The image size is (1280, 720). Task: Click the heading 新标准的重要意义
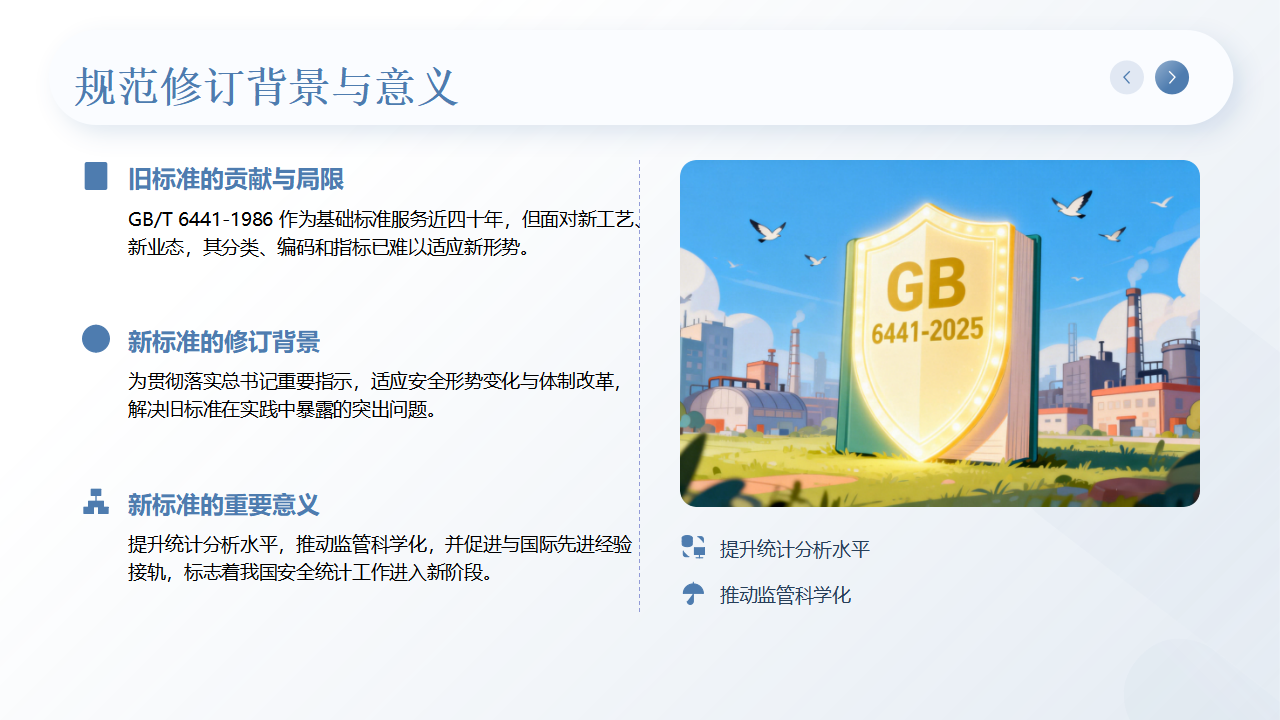224,505
